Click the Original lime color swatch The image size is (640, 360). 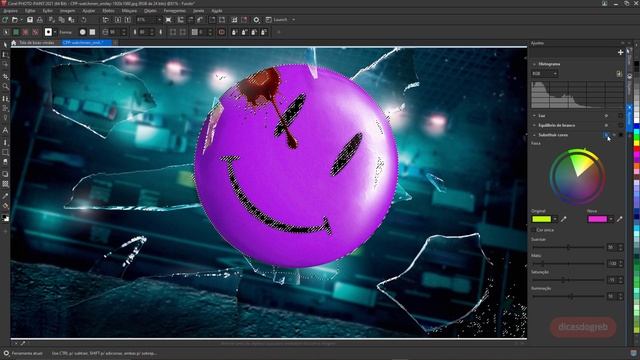(542, 219)
